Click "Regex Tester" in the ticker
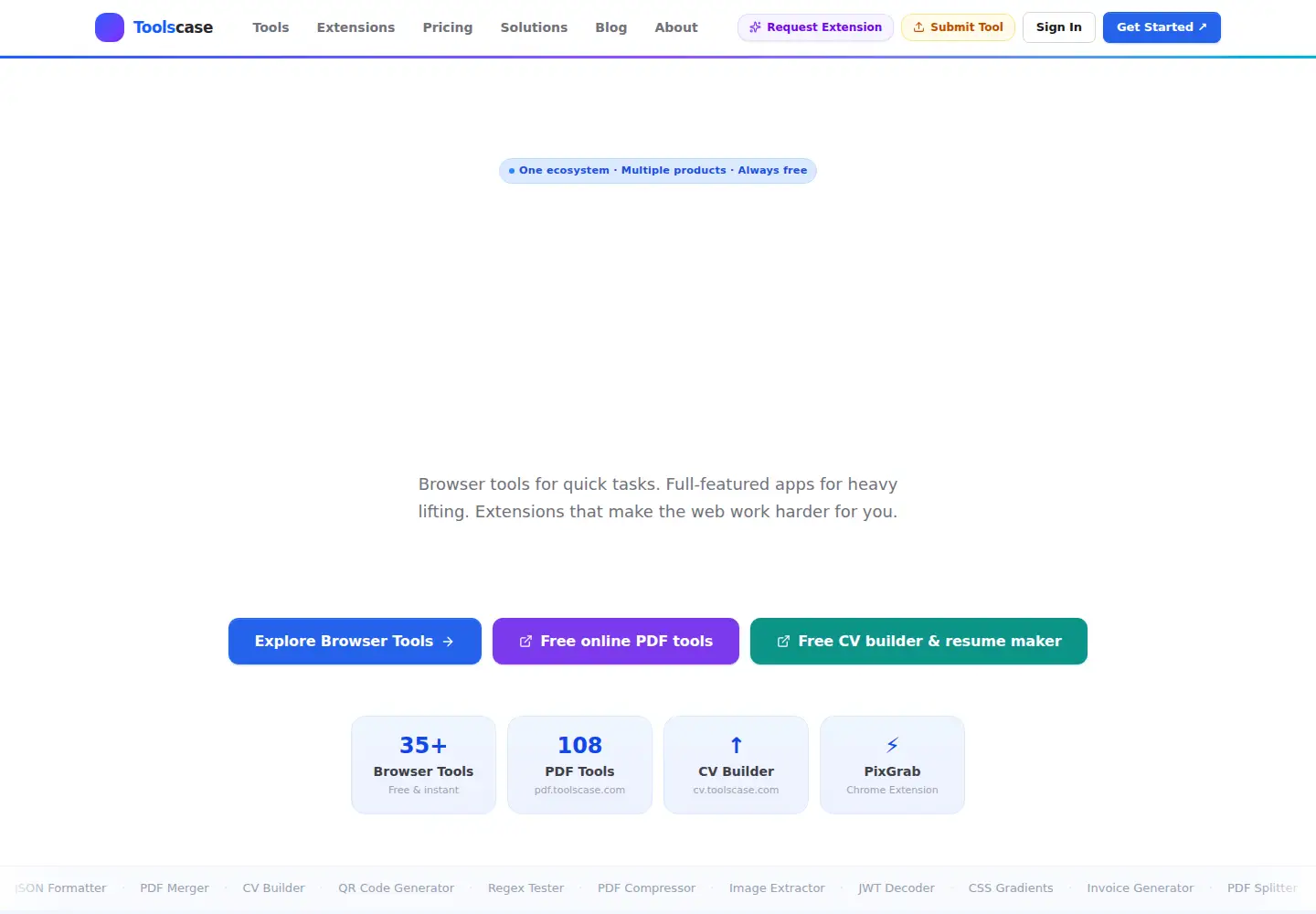 (525, 888)
